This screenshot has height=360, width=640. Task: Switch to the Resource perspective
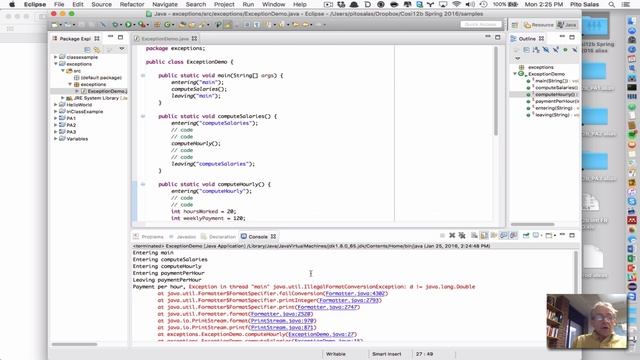click(539, 25)
